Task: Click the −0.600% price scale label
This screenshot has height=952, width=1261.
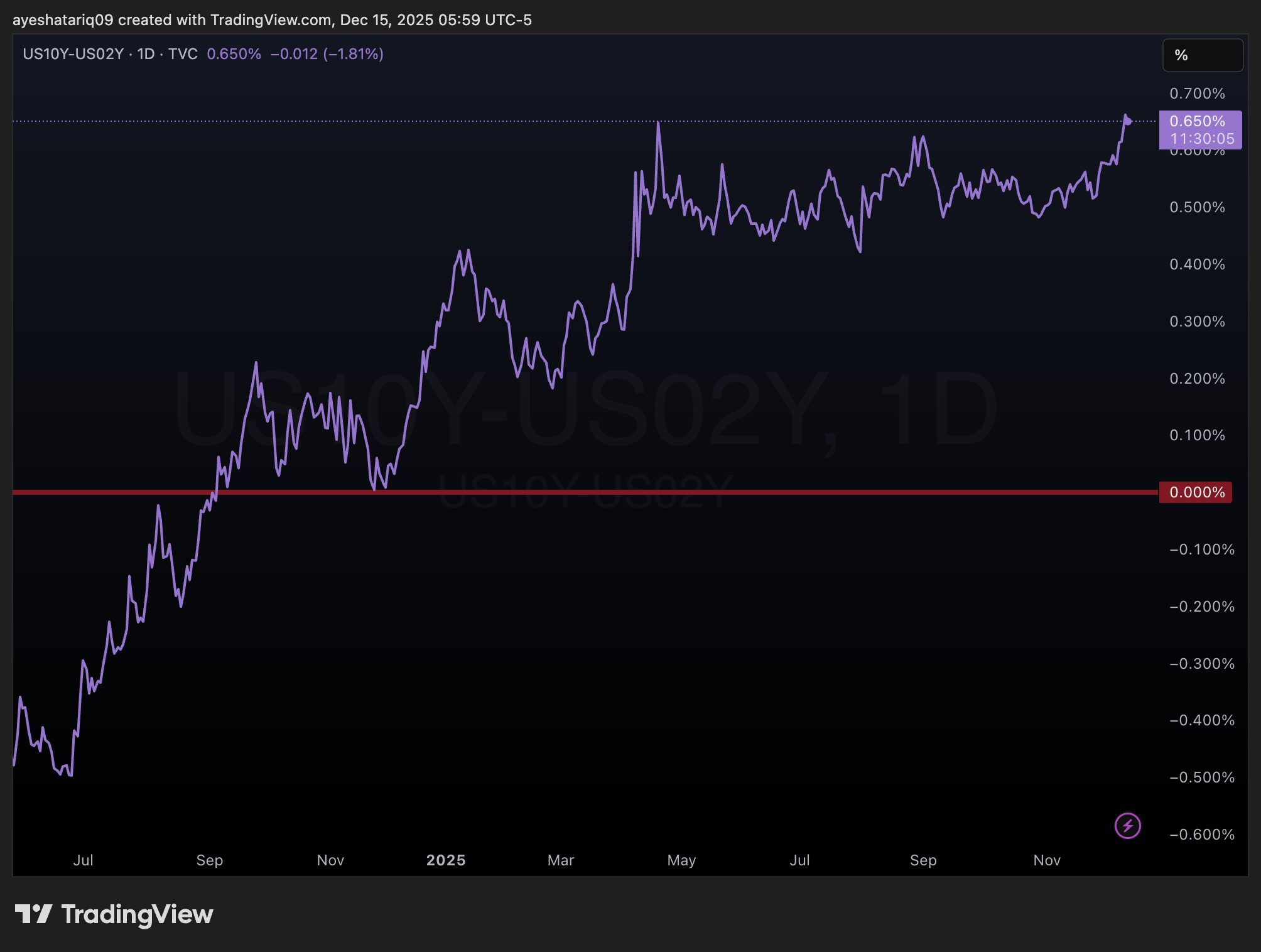Action: tap(1201, 835)
